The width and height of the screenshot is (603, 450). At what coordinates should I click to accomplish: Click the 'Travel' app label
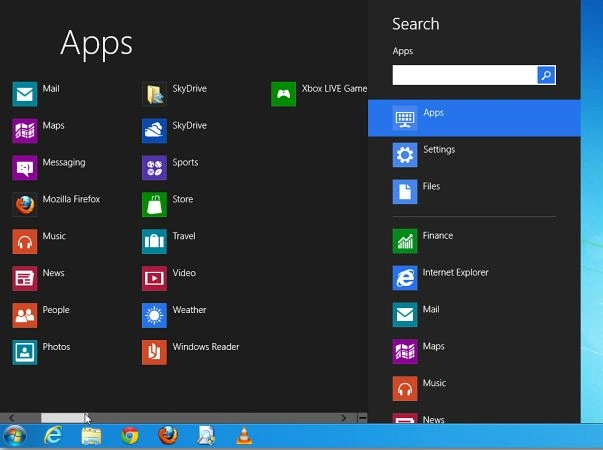pos(184,236)
